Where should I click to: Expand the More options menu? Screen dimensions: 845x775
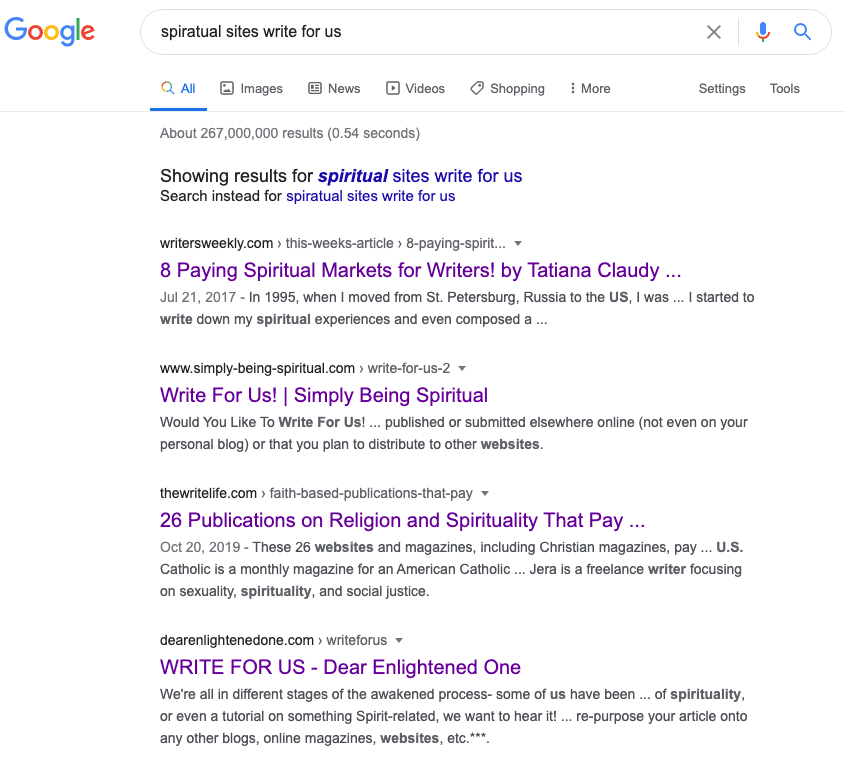pyautogui.click(x=590, y=88)
